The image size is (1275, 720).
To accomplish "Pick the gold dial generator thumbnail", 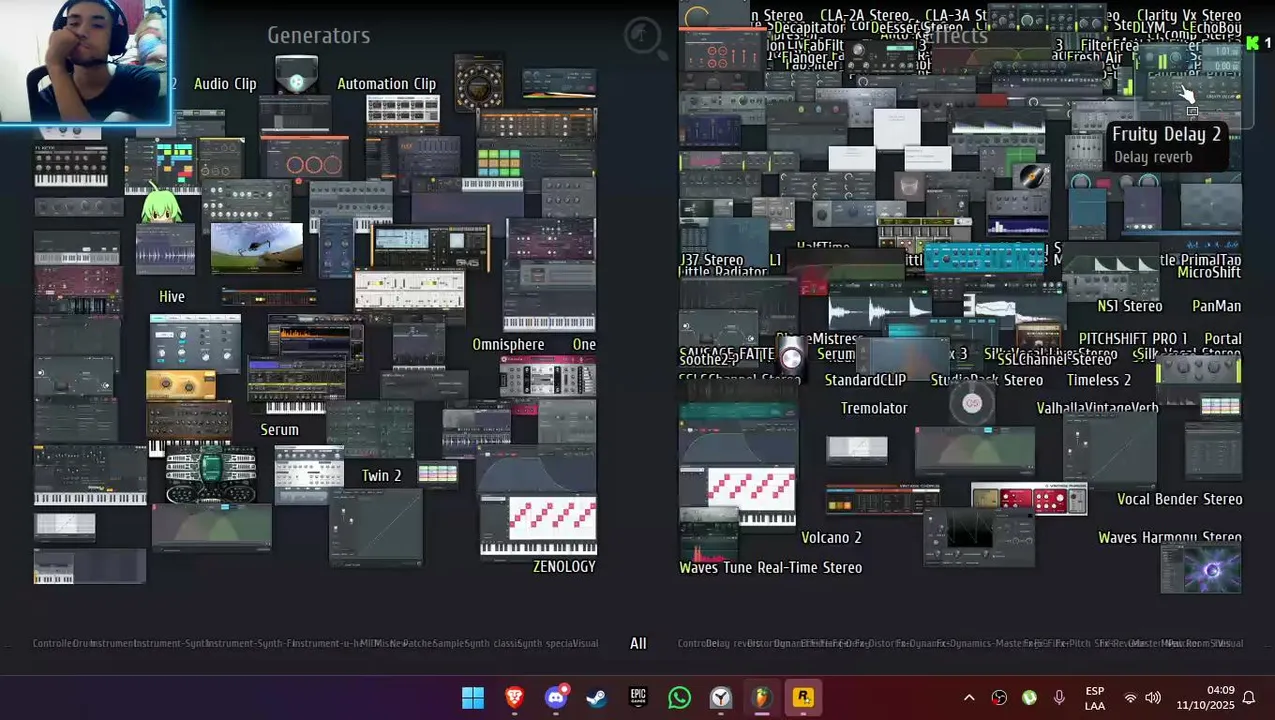I will point(479,84).
